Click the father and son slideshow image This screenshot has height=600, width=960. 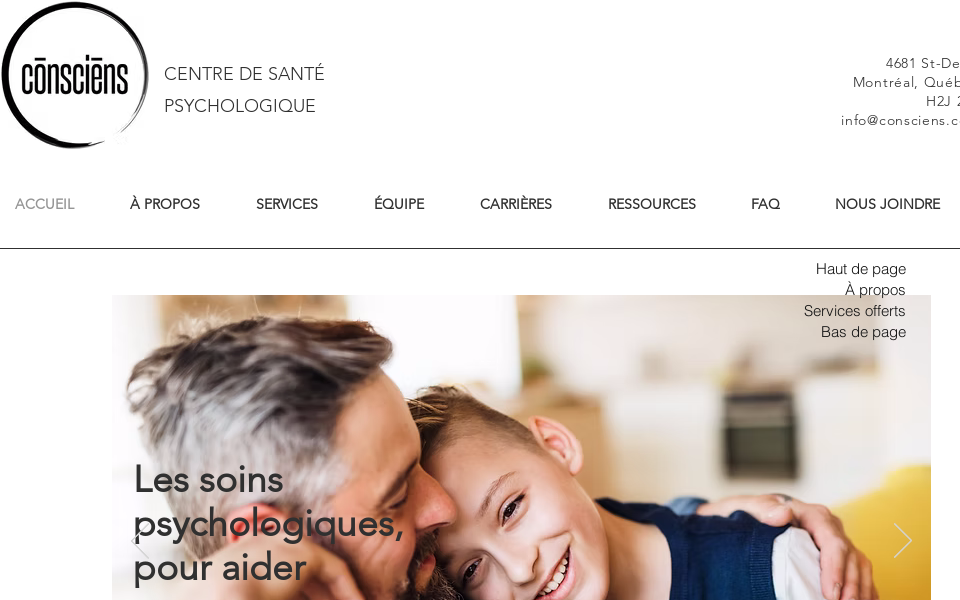(x=521, y=448)
